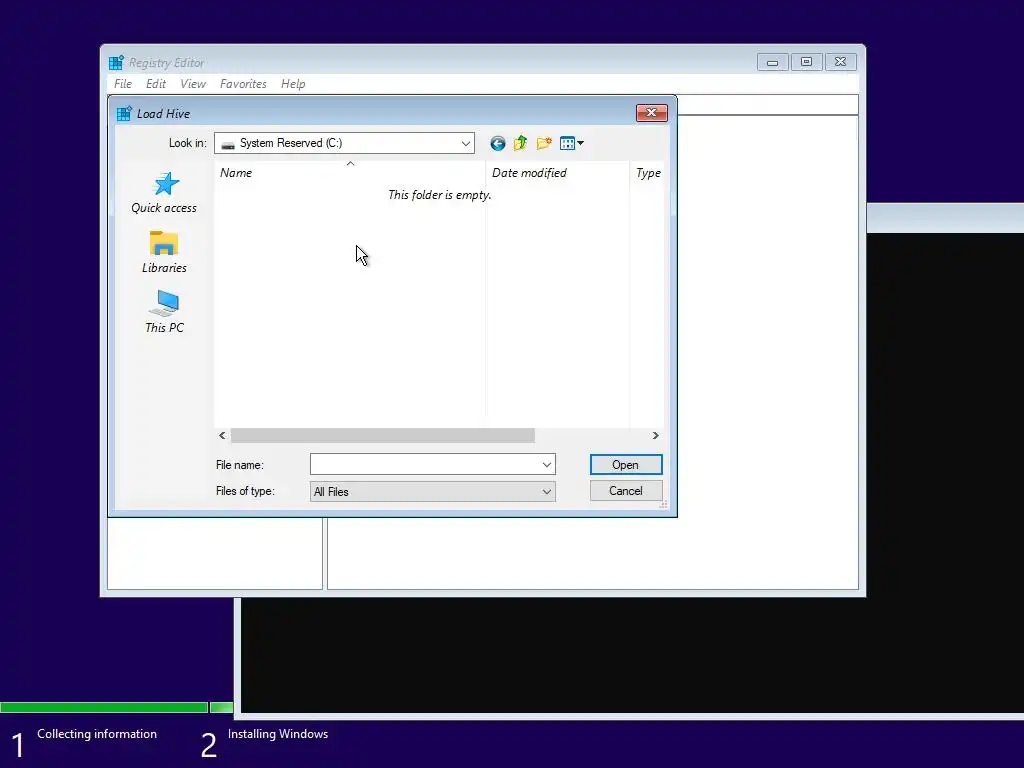Screen dimensions: 1024x768
Task: Open the Edit menu in Registry Editor
Action: [155, 84]
